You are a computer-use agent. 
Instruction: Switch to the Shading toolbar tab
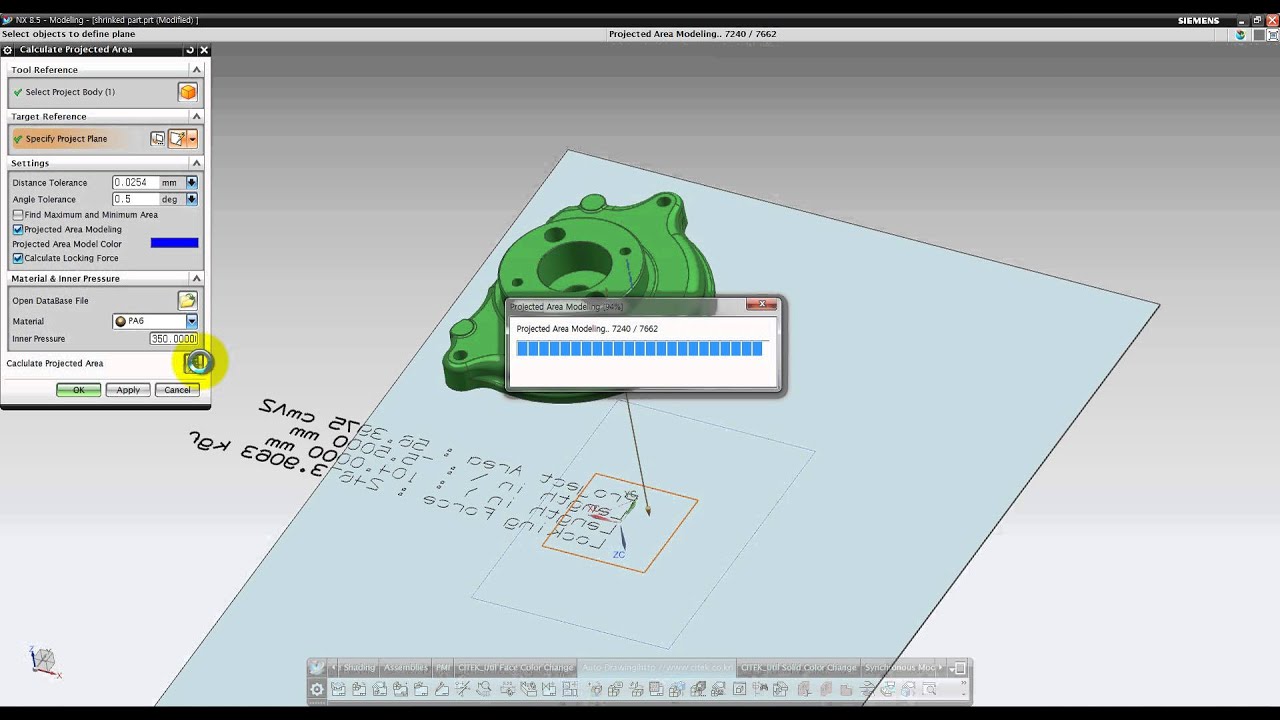click(358, 668)
